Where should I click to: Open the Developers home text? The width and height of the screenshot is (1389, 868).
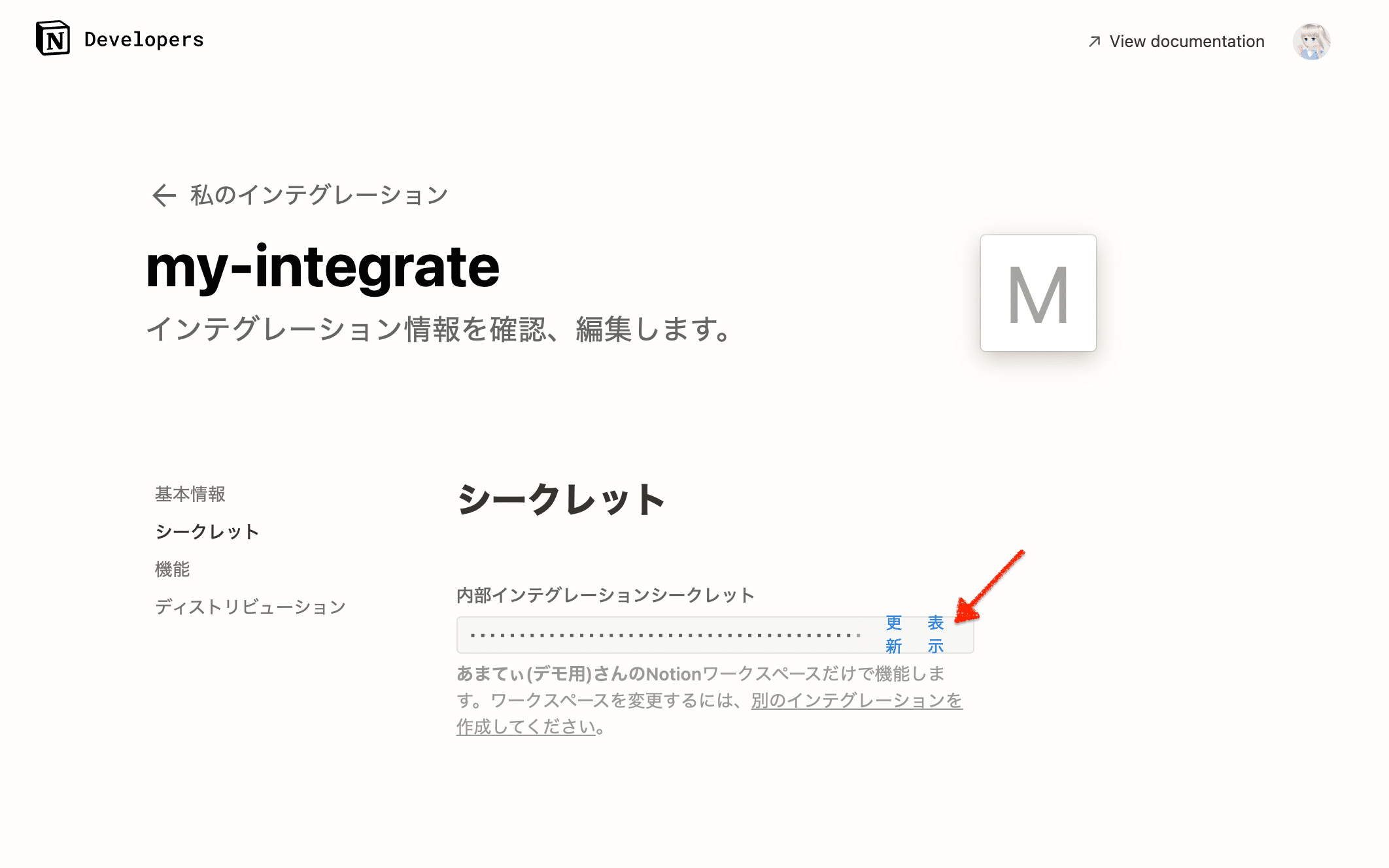(144, 40)
